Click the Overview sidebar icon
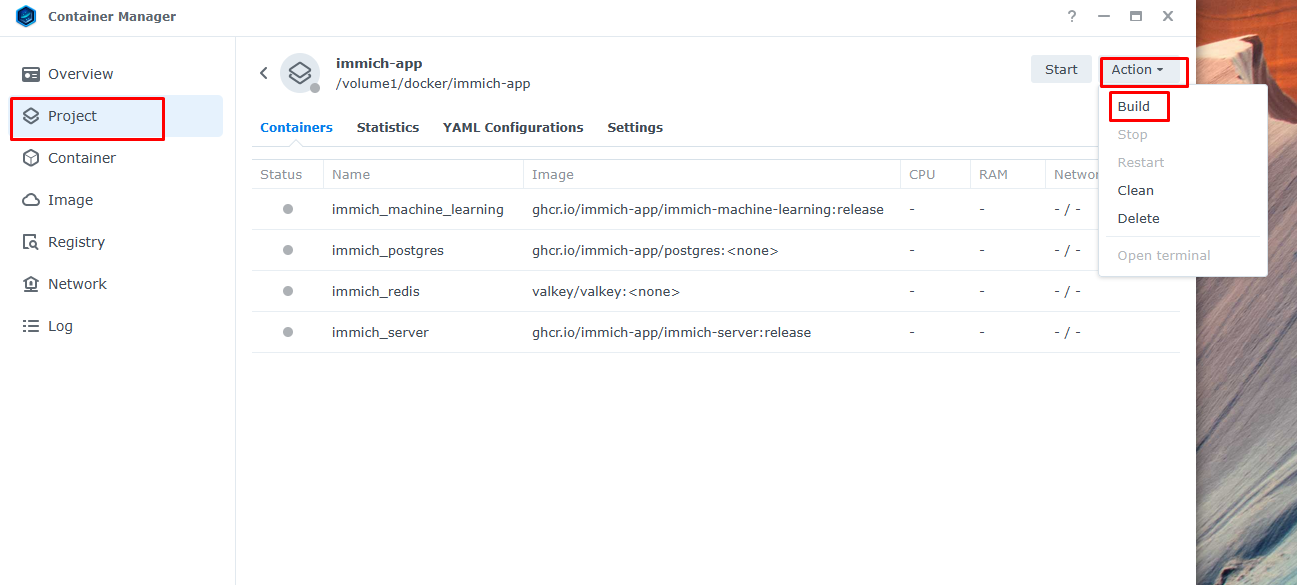 (x=31, y=74)
